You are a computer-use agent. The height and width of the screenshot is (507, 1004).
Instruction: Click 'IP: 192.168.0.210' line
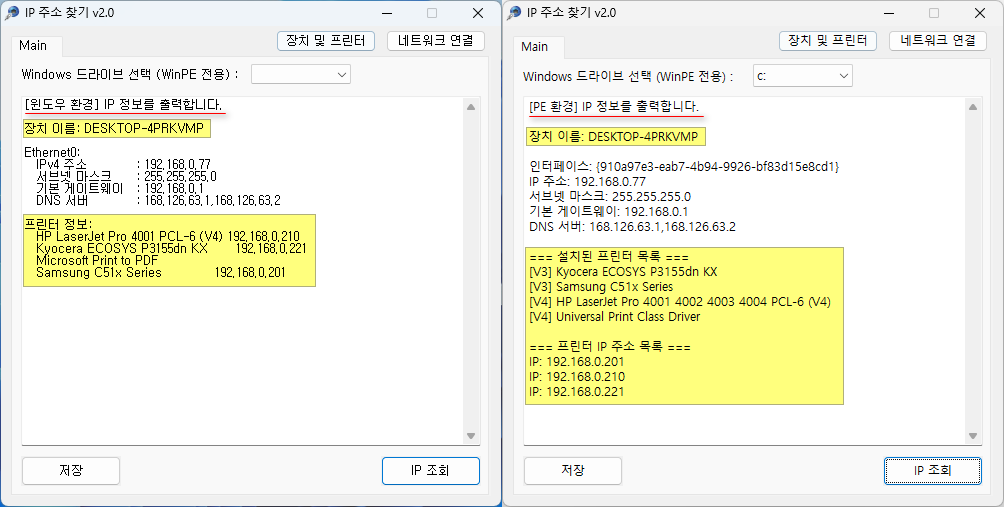577,377
